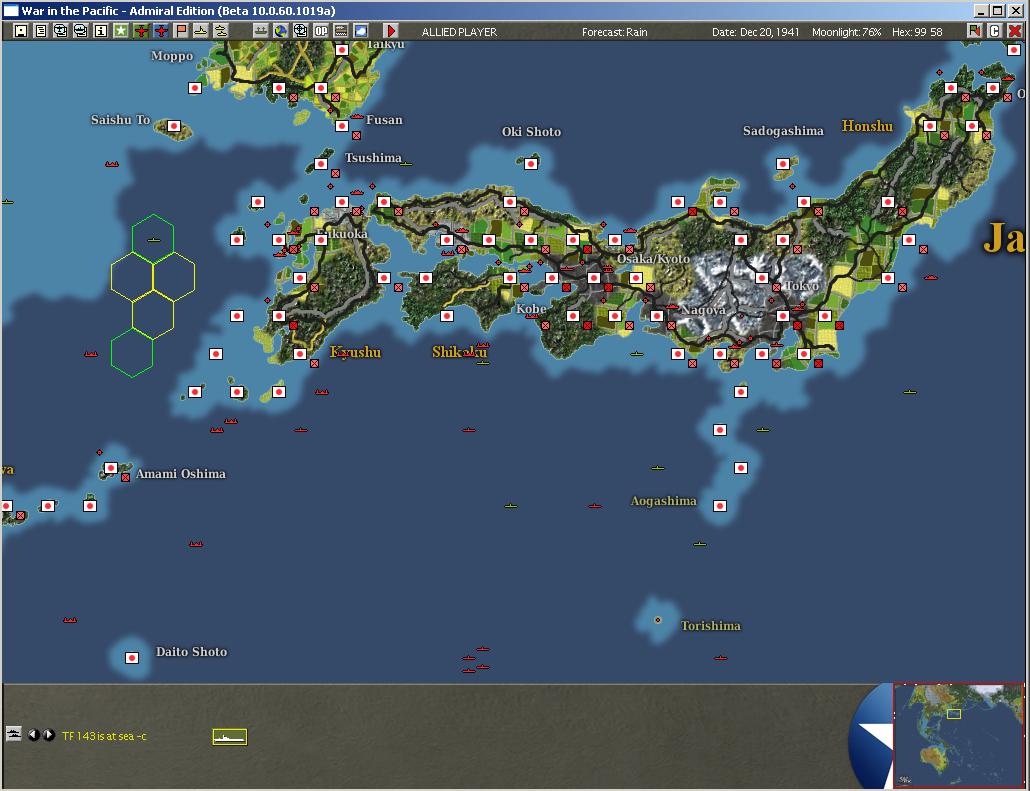The image size is (1030, 791).
Task: Click the single yellow ship icon
Action: click(x=200, y=31)
